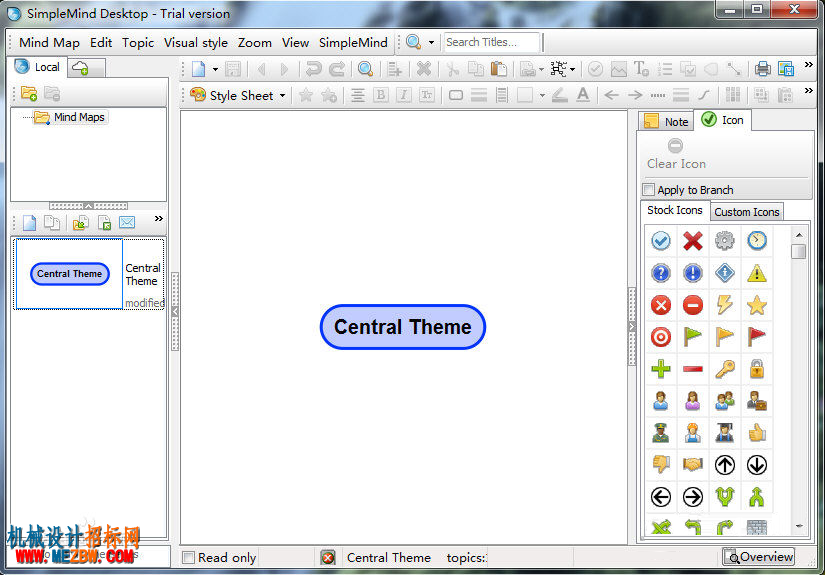Enable the Apply to Branch checkbox

pos(649,189)
